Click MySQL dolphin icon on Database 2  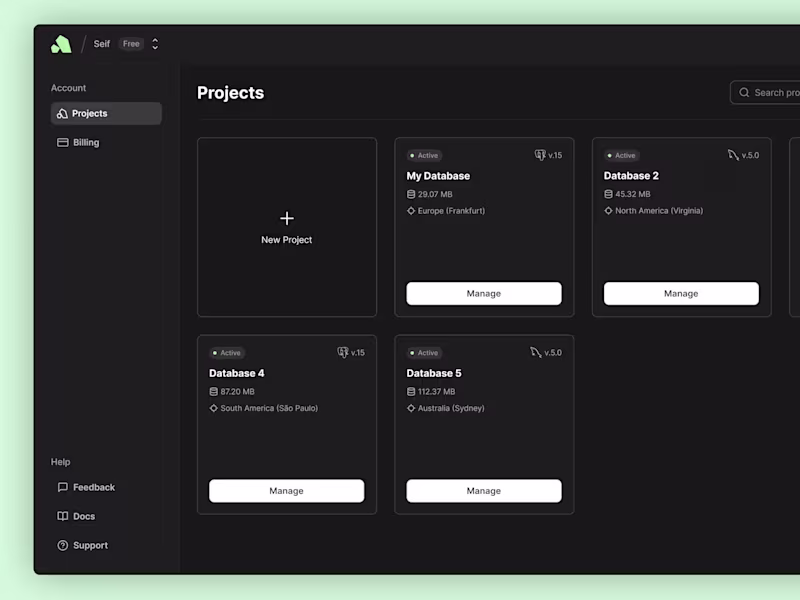[x=733, y=155]
